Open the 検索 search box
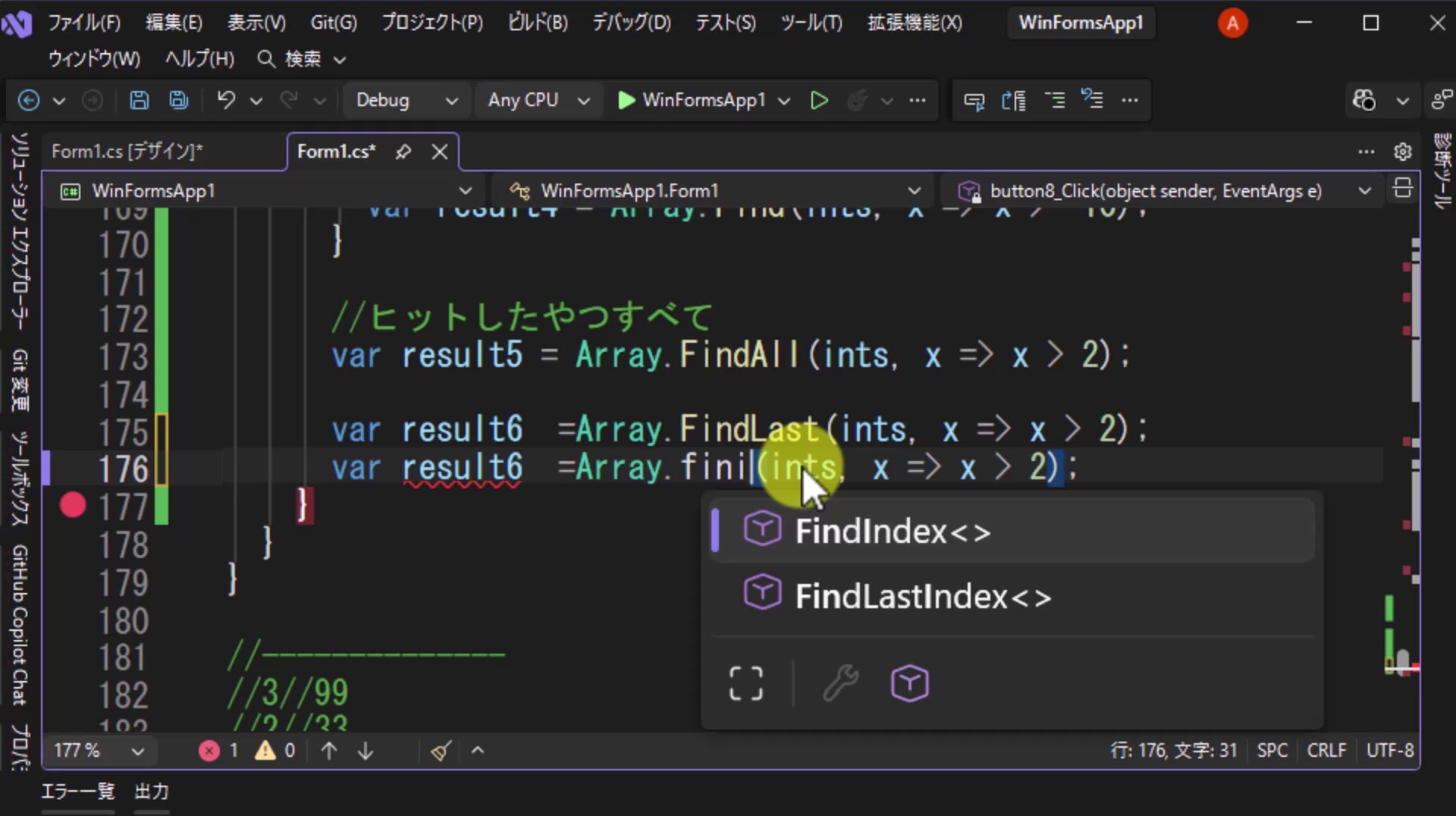This screenshot has height=816, width=1456. tap(302, 58)
